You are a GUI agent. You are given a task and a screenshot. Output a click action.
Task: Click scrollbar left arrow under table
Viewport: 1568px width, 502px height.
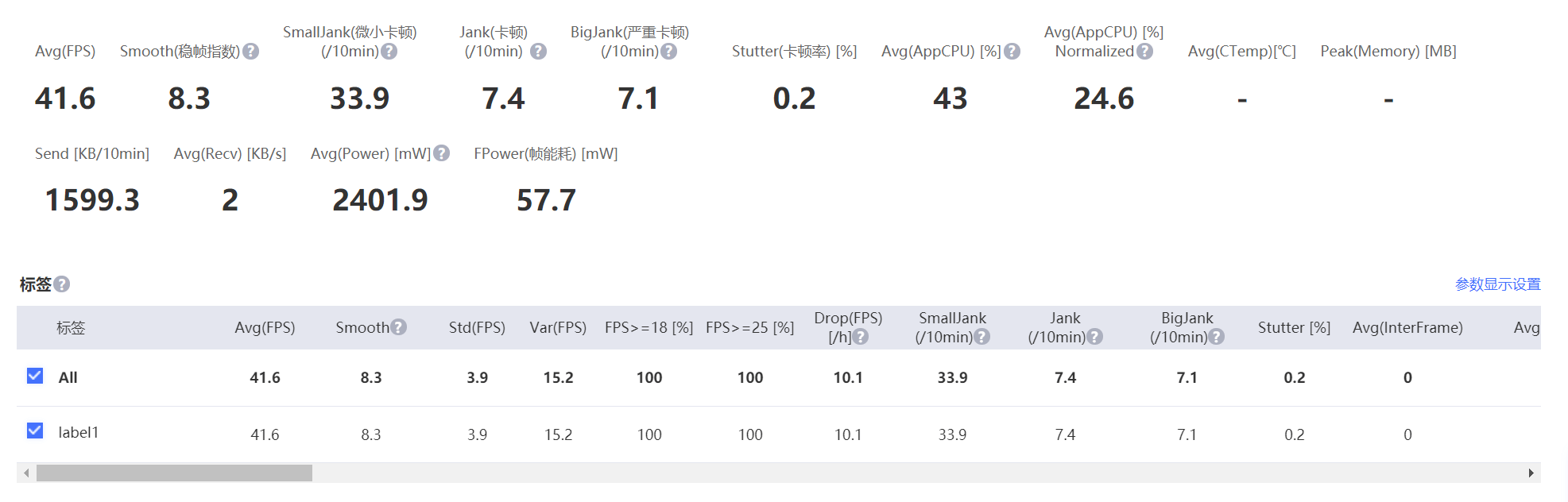coord(26,473)
